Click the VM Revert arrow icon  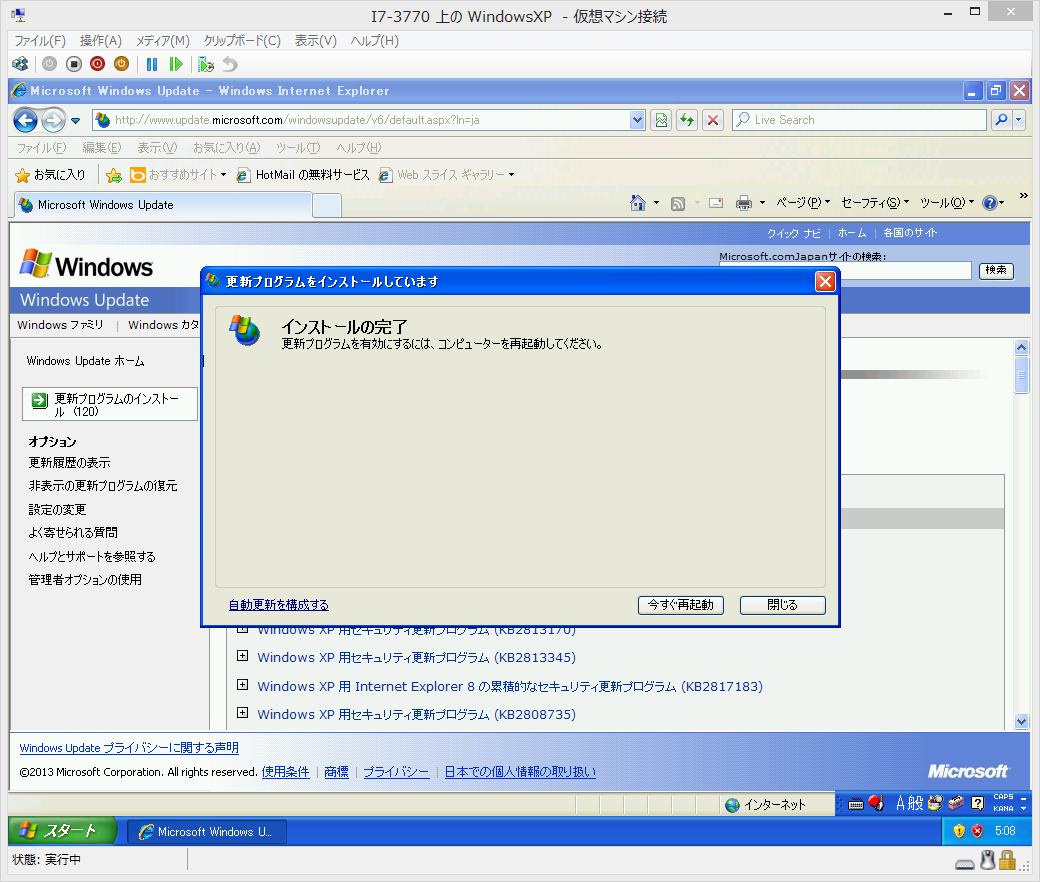click(229, 64)
